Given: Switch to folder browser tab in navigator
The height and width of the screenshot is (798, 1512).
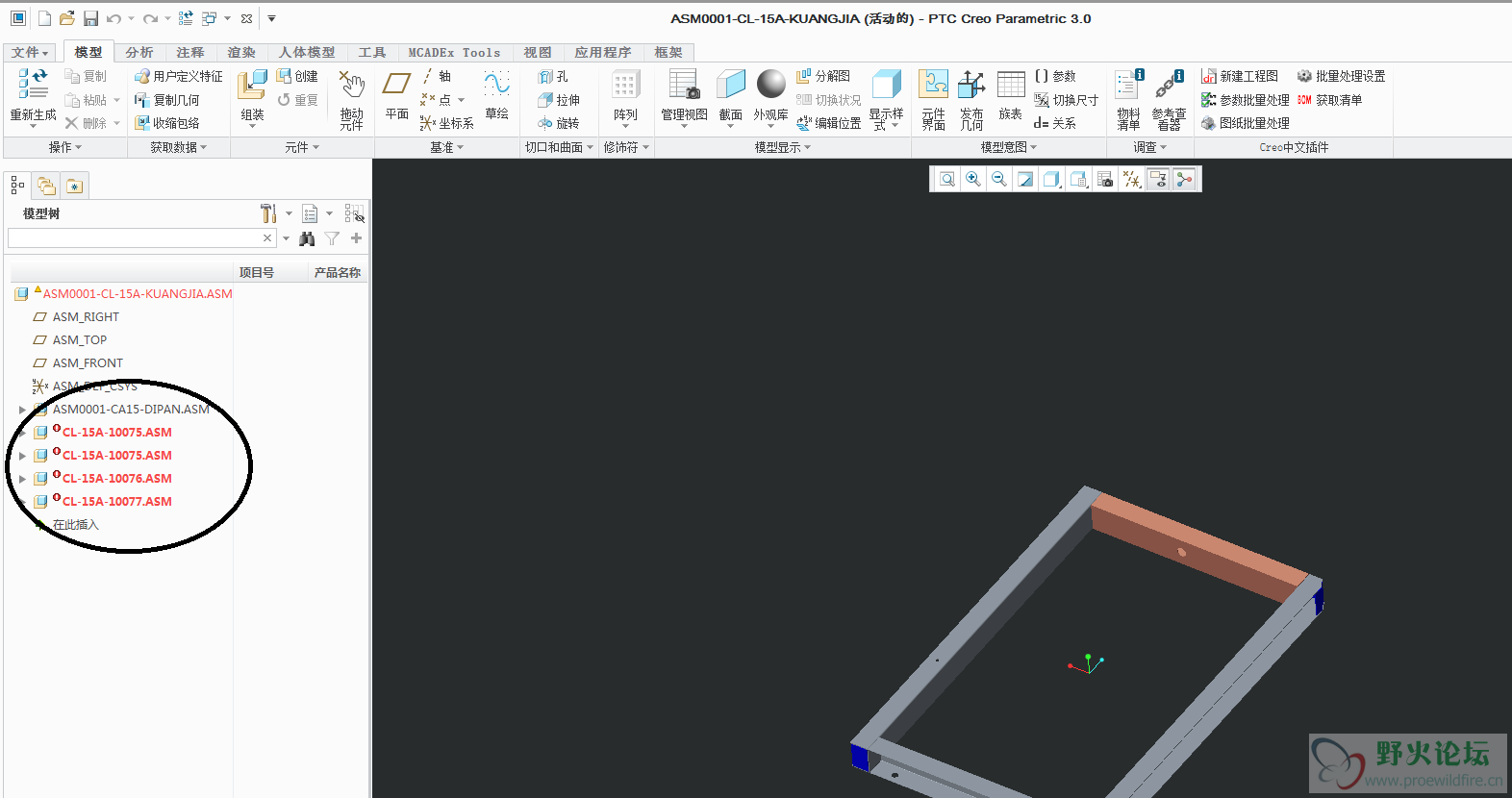Looking at the screenshot, I should pos(46,186).
